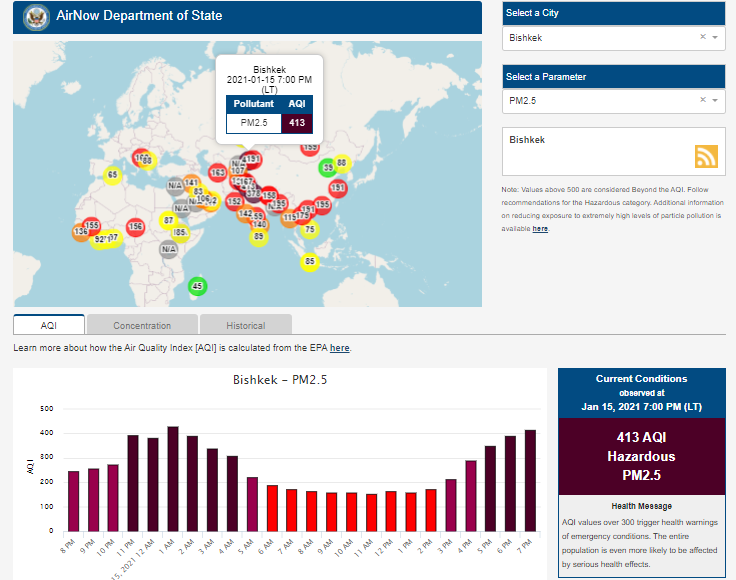Screen dimensions: 736x580
Task: Clear the PM2.5 parameter selection
Action: (702, 100)
